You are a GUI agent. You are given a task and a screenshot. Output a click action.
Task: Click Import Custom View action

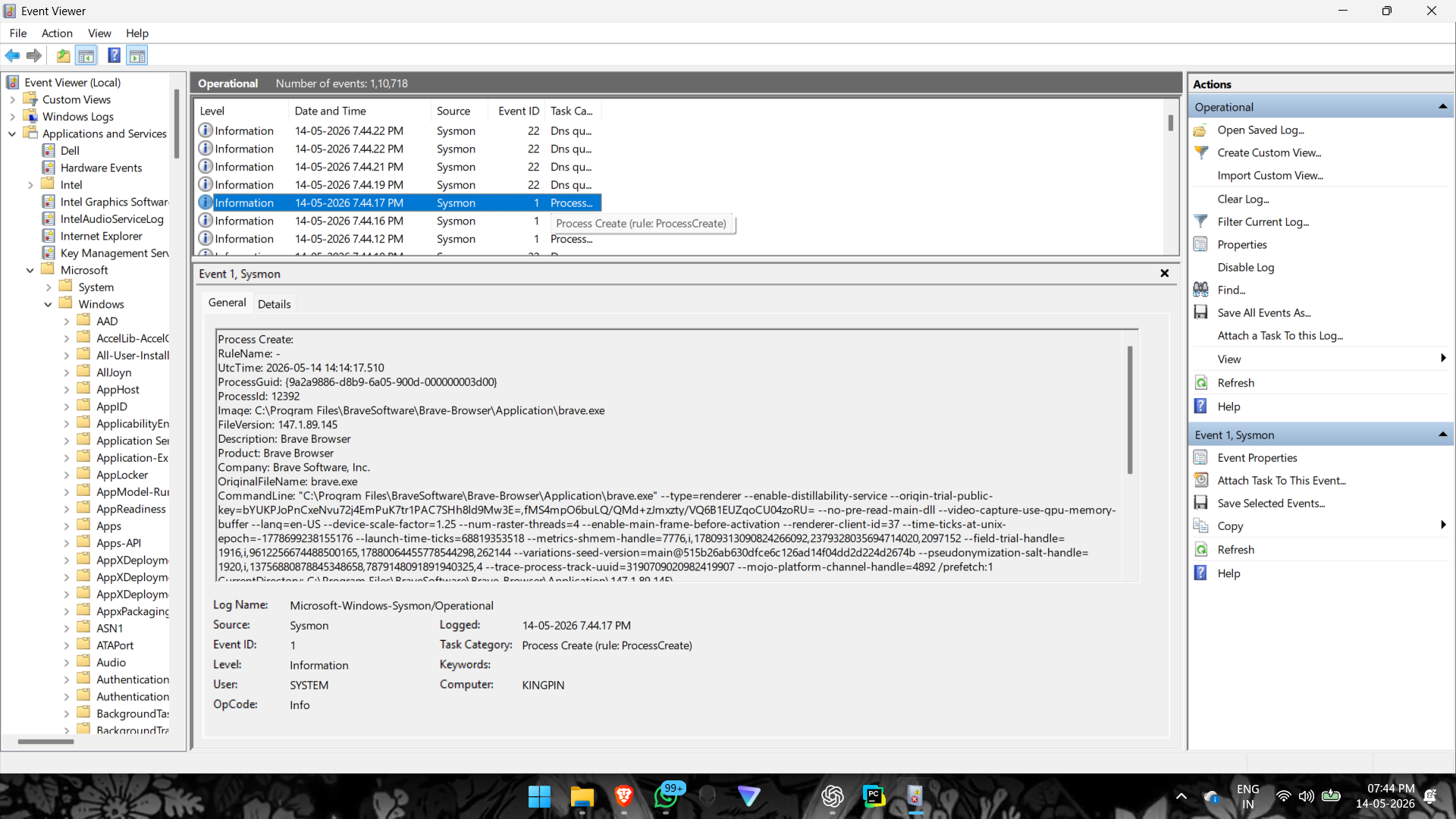pos(1270,175)
